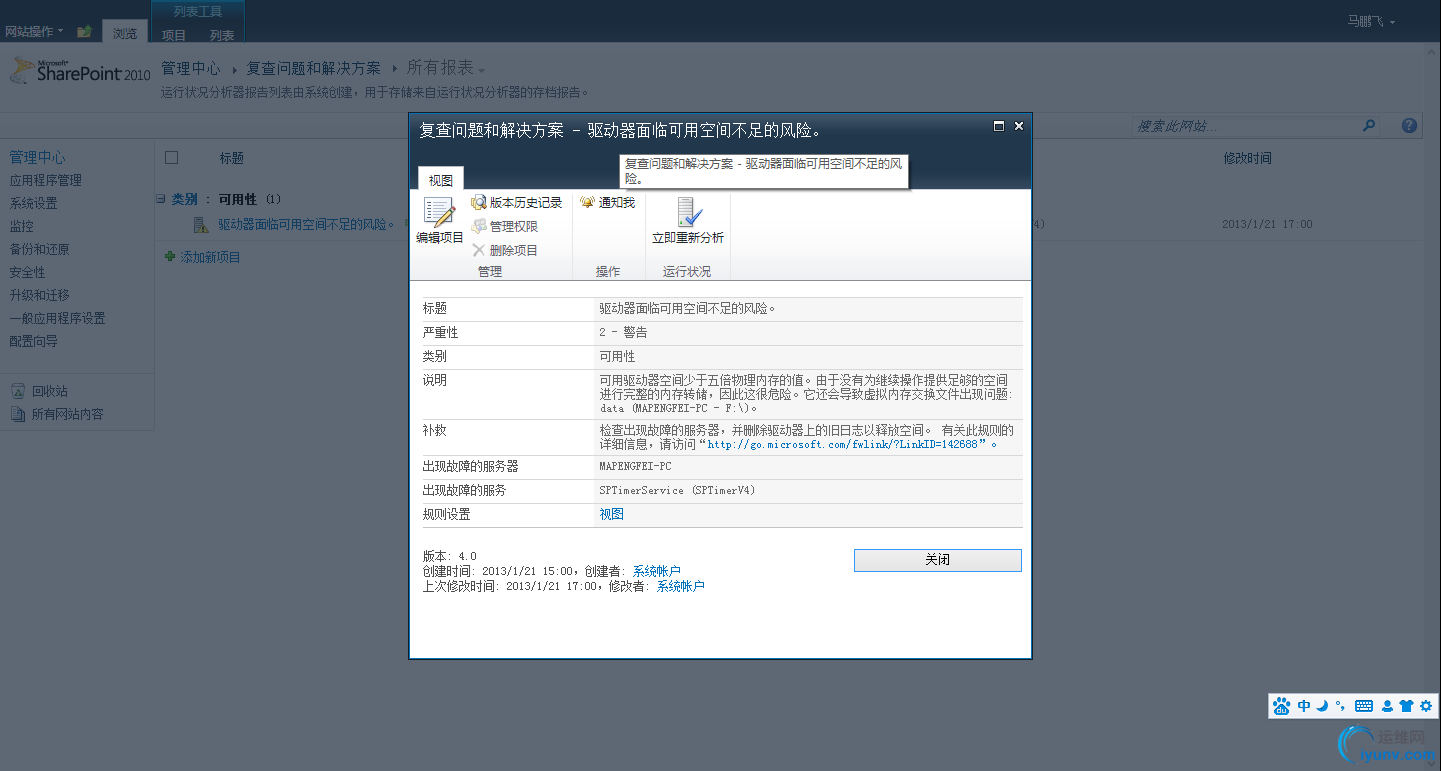Screen dimensions: 1441x771
Task: Sort by the 标题 column header
Action: pos(232,158)
